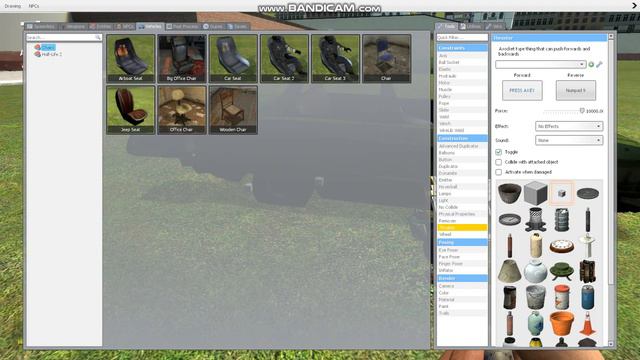Screen dimensions: 640x360
Task: Click the Quick Filter input box
Action: [x=462, y=37]
